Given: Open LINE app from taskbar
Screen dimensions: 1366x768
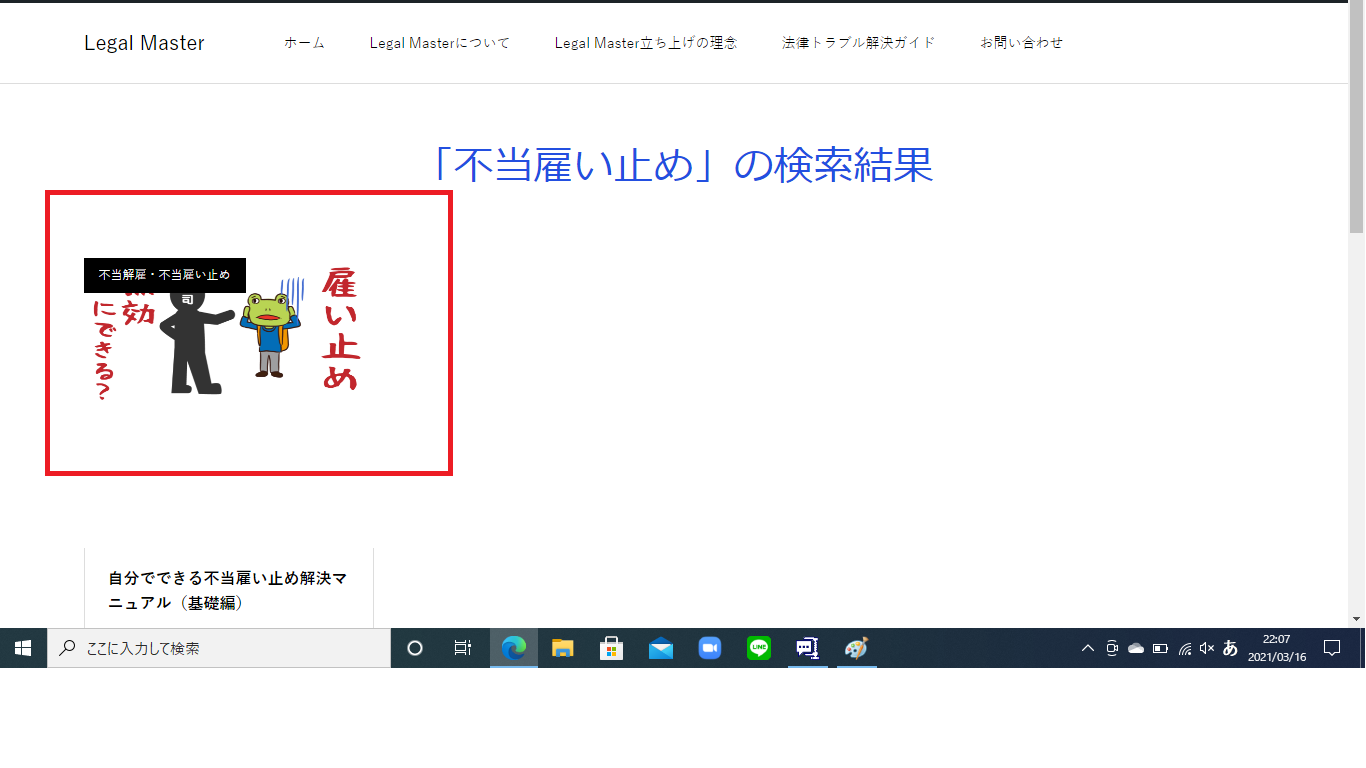Looking at the screenshot, I should pyautogui.click(x=759, y=648).
